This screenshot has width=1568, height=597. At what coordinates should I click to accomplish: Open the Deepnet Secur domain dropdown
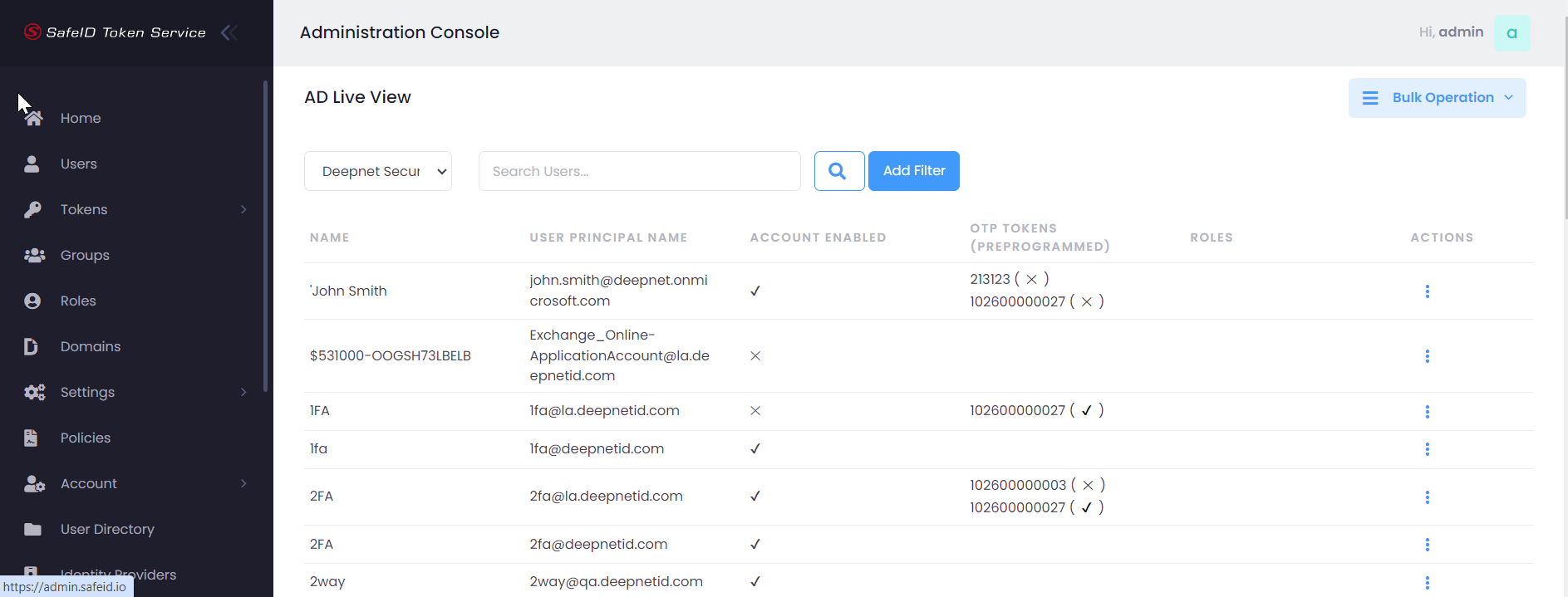[x=378, y=171]
